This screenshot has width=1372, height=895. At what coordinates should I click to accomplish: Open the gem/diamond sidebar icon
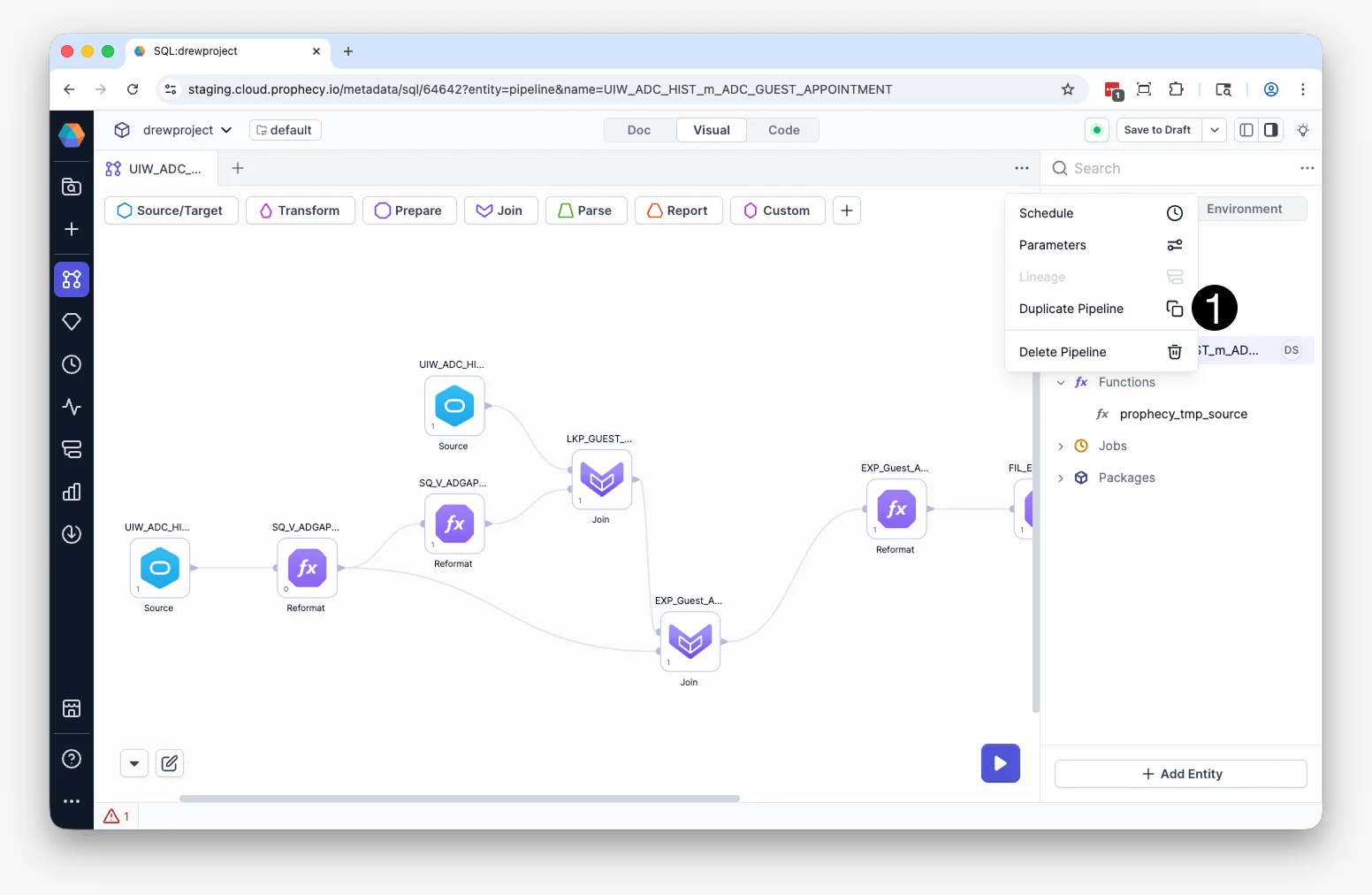(72, 322)
